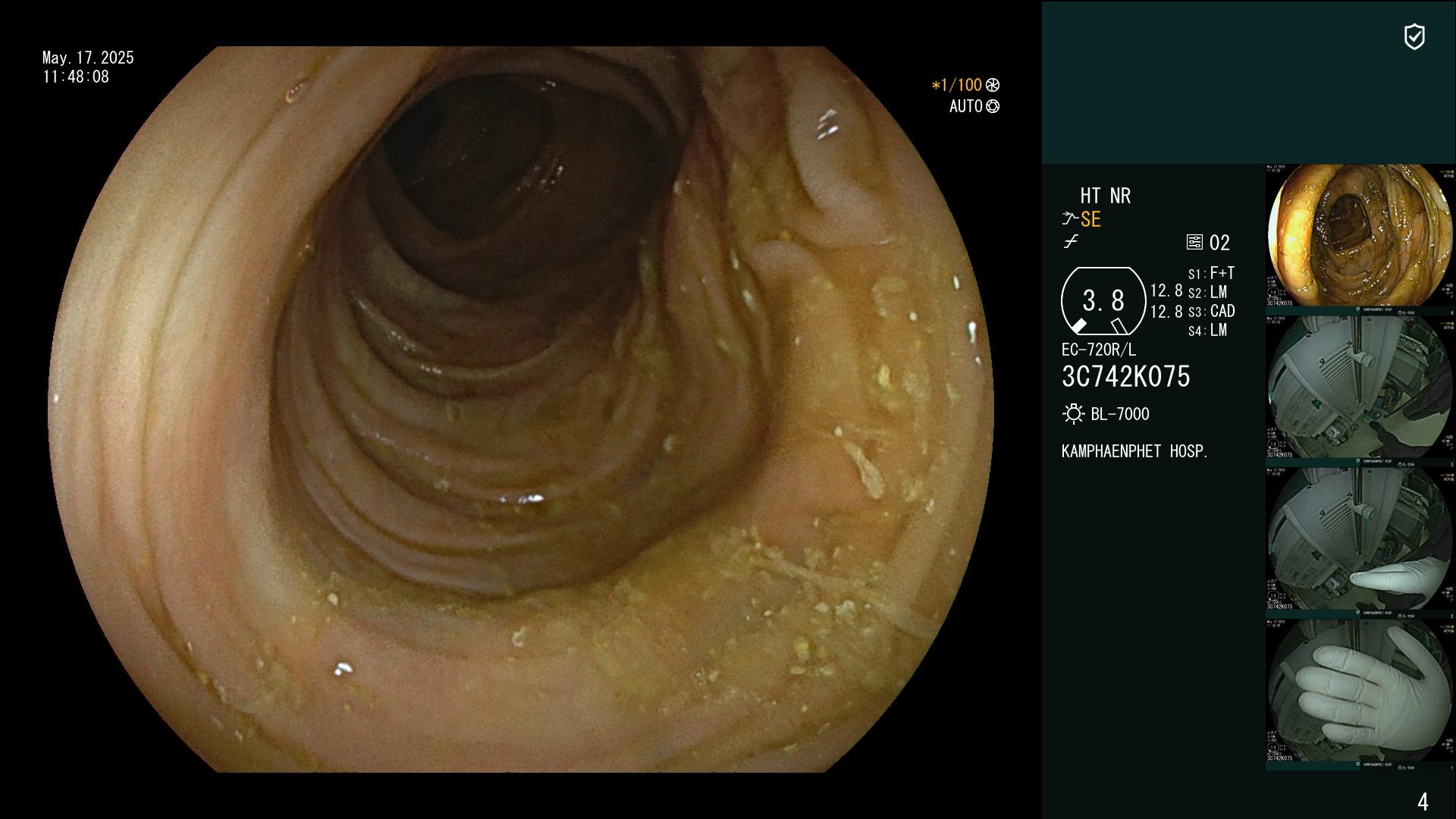Viewport: 1456px width, 819px height.
Task: Open the second thumbnail showing equipment
Action: pyautogui.click(x=1359, y=388)
